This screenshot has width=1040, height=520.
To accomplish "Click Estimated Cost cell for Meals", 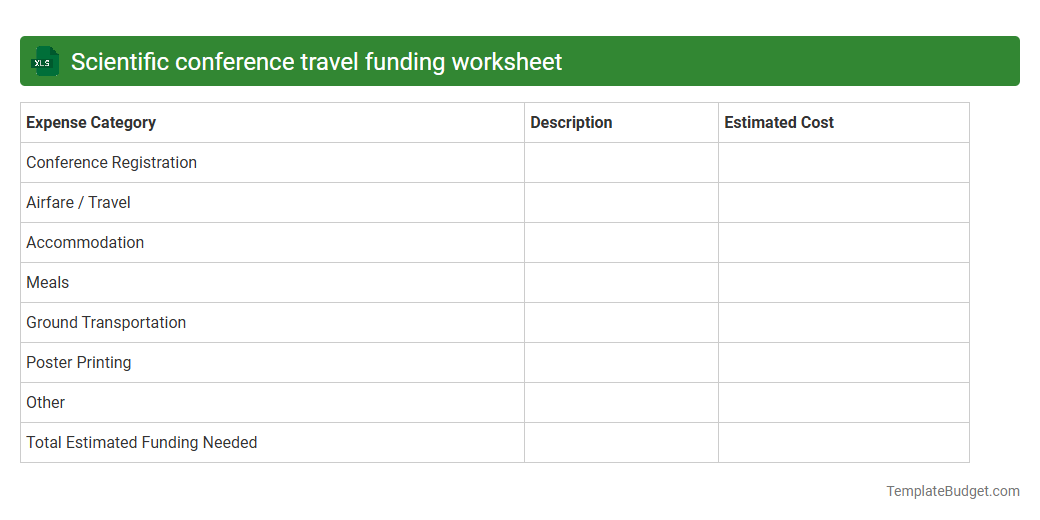I will coord(844,283).
